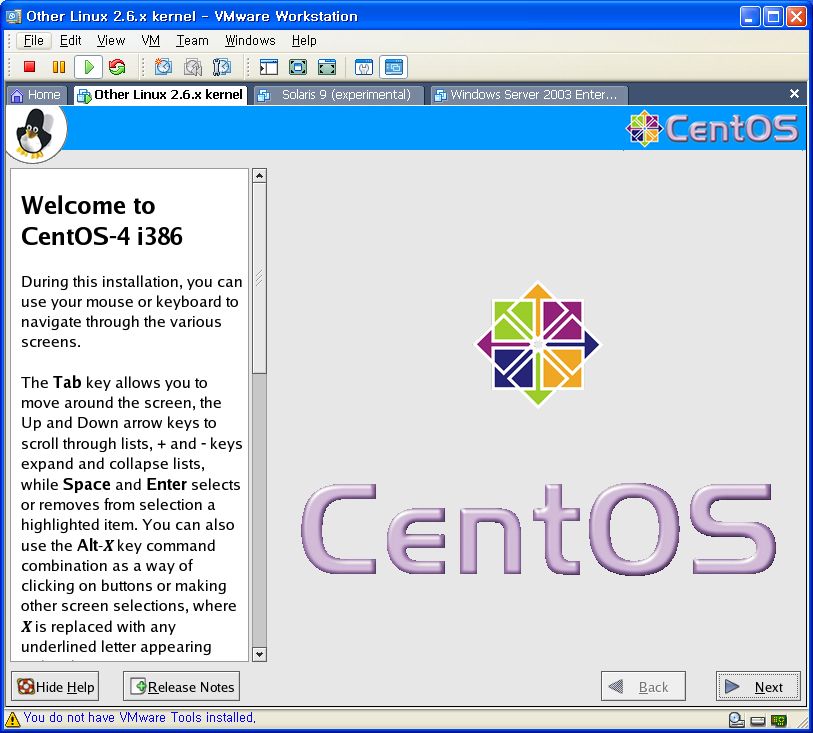Open the Release Notes
Viewport: 813px width, 733px height.
[182, 687]
